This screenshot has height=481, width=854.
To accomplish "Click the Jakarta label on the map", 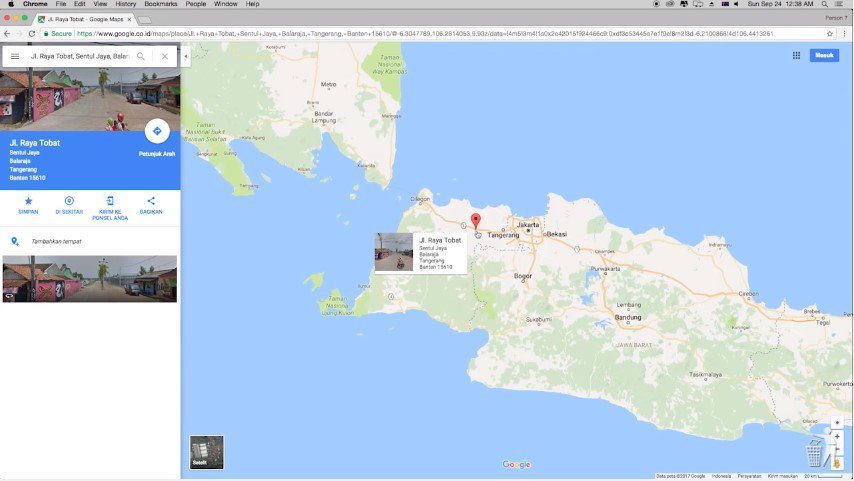I will 527,224.
